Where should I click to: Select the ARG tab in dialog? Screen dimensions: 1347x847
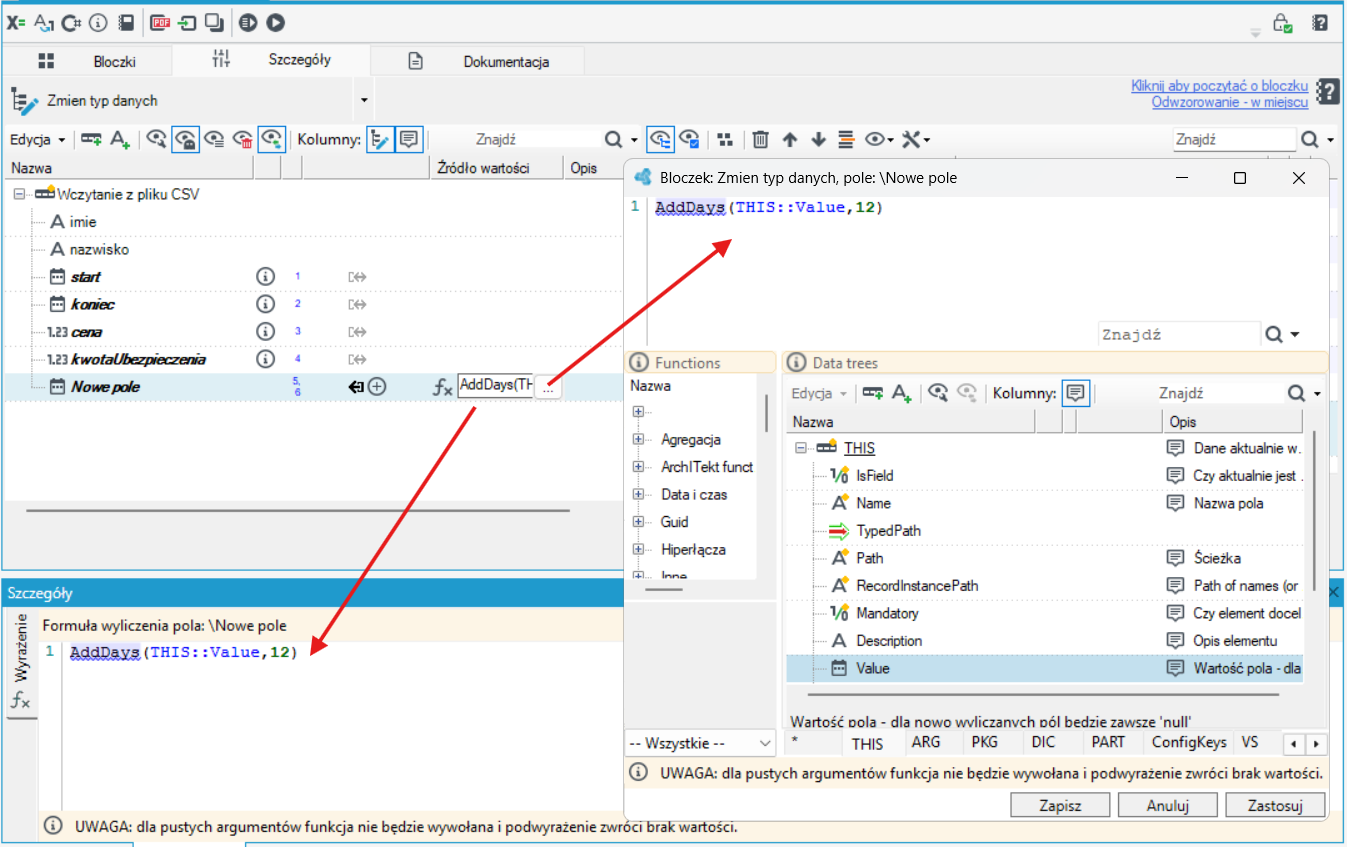[926, 742]
